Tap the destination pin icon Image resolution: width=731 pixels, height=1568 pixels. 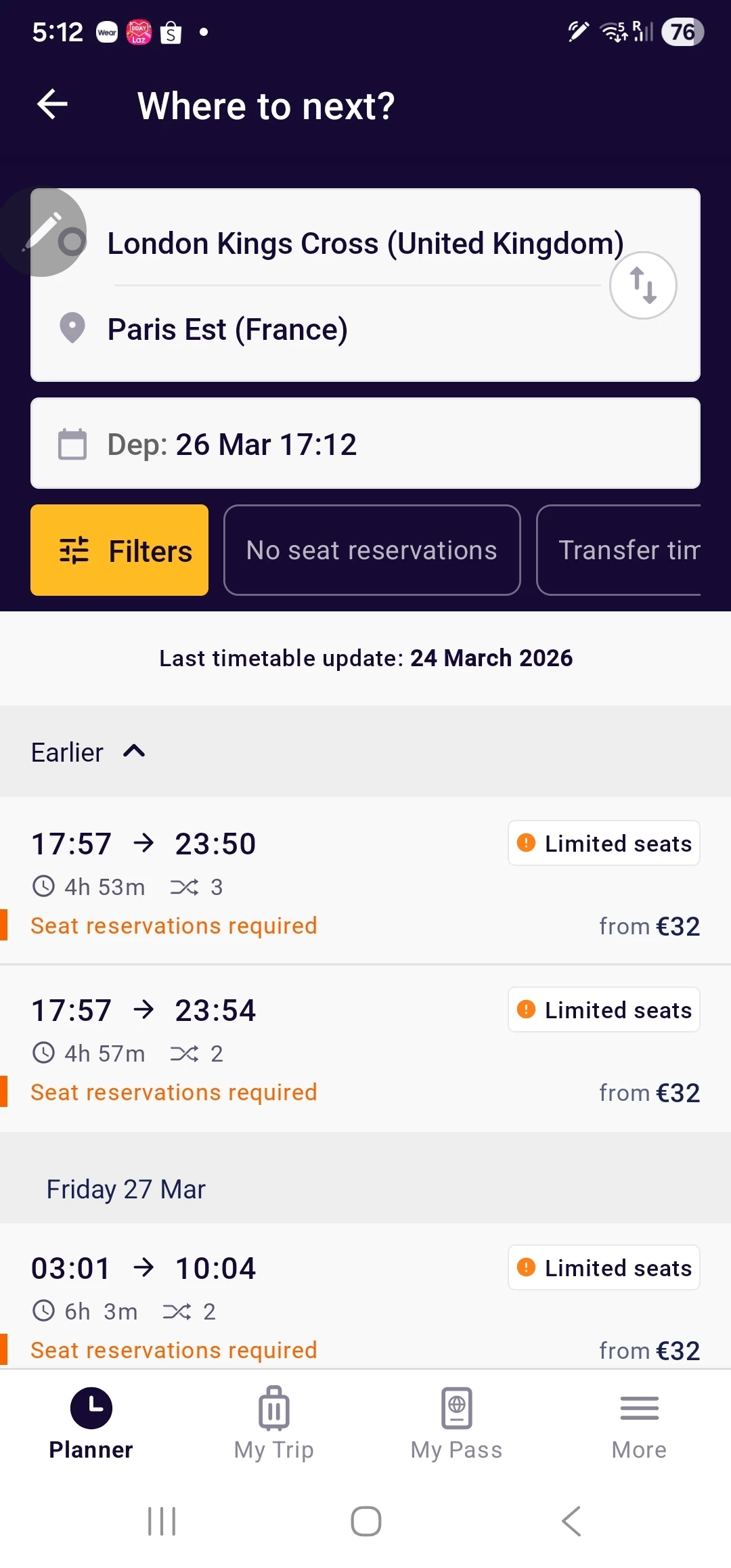click(x=72, y=328)
